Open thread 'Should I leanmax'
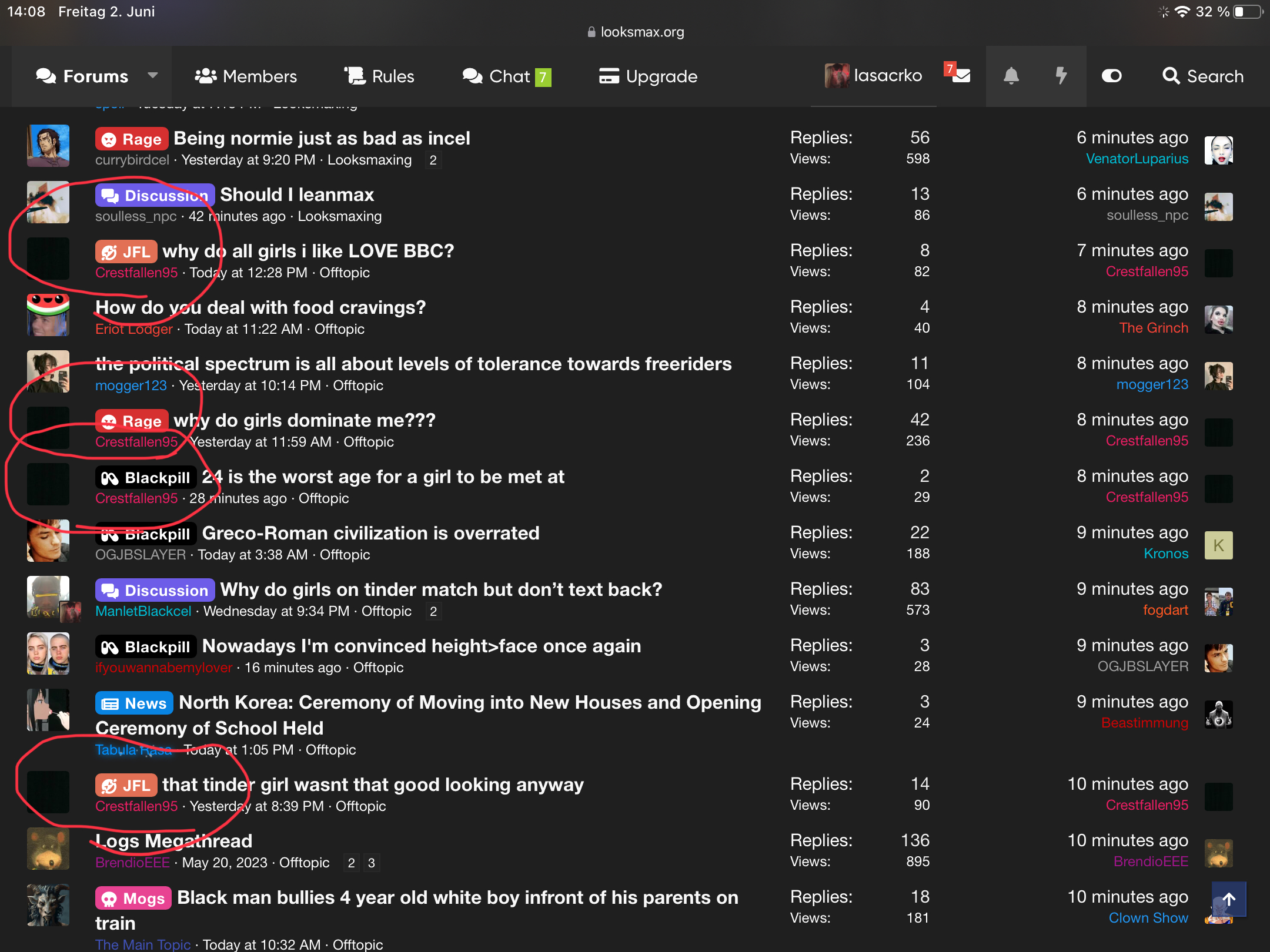This screenshot has height=952, width=1270. coord(297,195)
